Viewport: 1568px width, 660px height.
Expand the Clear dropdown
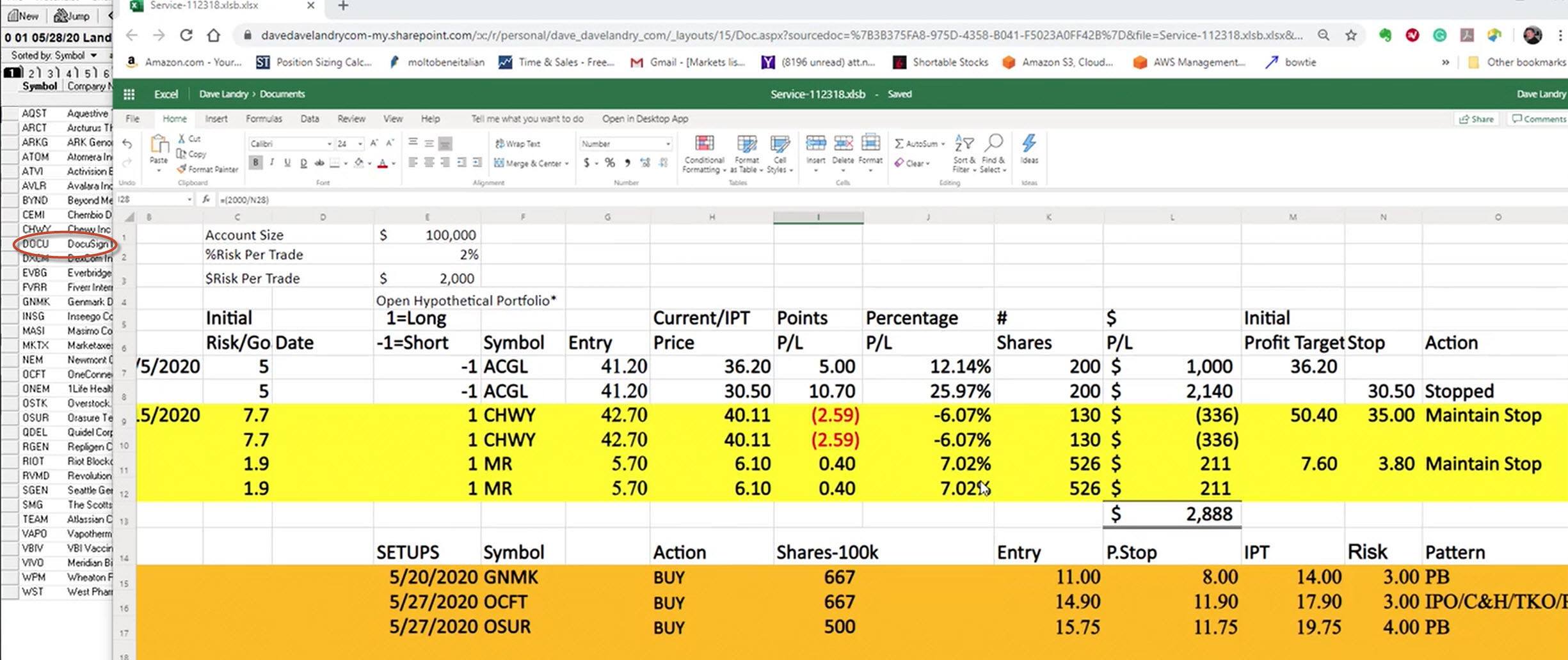[x=927, y=164]
